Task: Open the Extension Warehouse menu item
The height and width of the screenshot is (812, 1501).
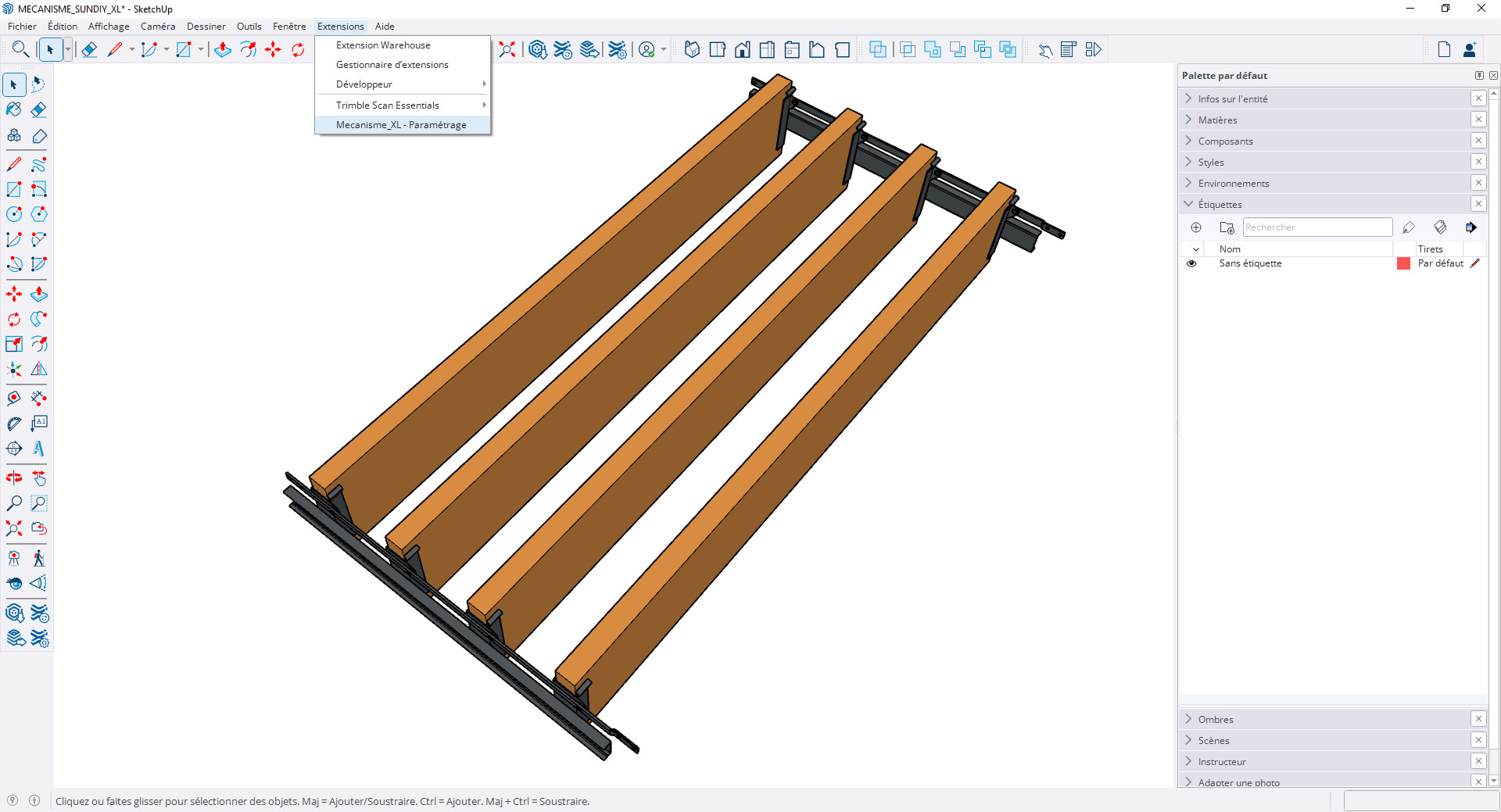Action: [383, 45]
